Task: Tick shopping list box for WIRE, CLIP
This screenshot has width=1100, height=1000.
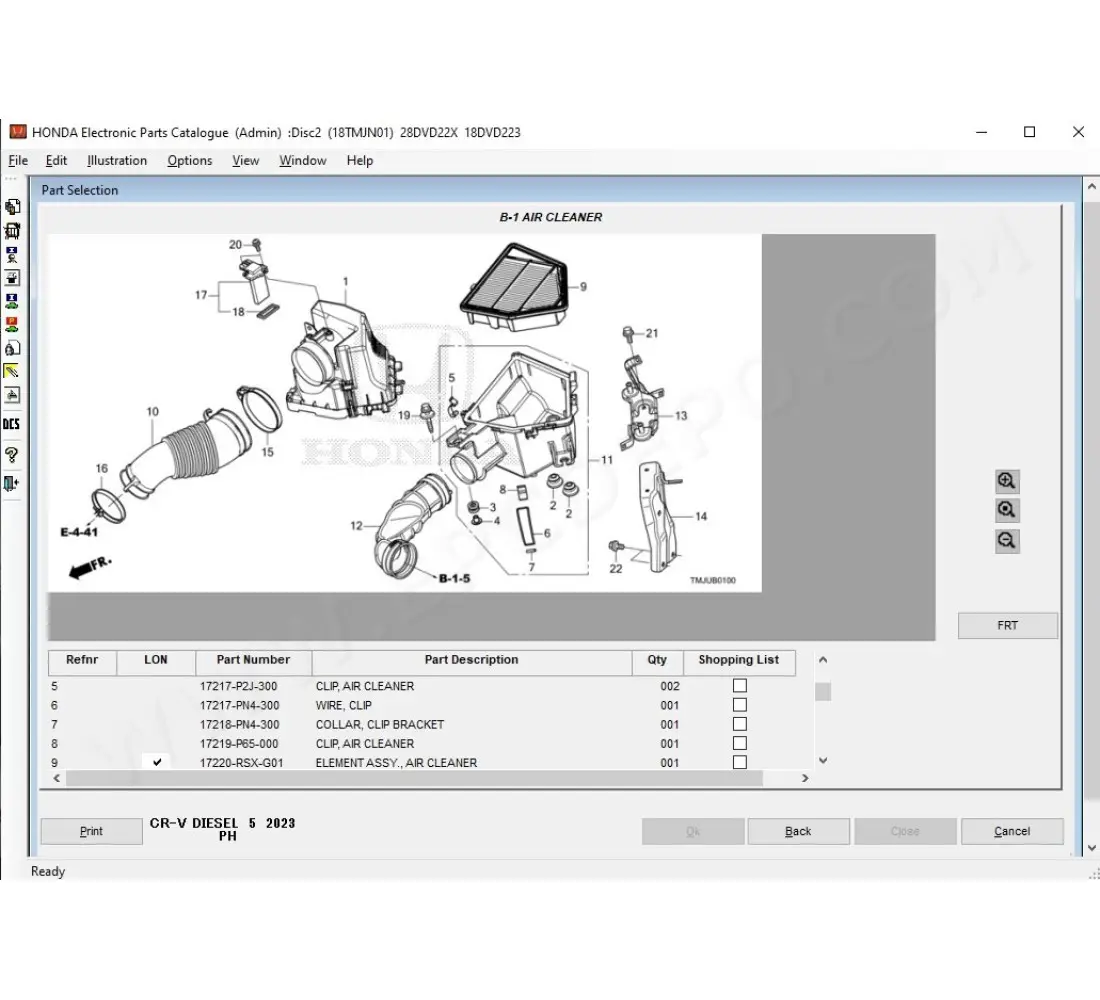Action: click(739, 705)
